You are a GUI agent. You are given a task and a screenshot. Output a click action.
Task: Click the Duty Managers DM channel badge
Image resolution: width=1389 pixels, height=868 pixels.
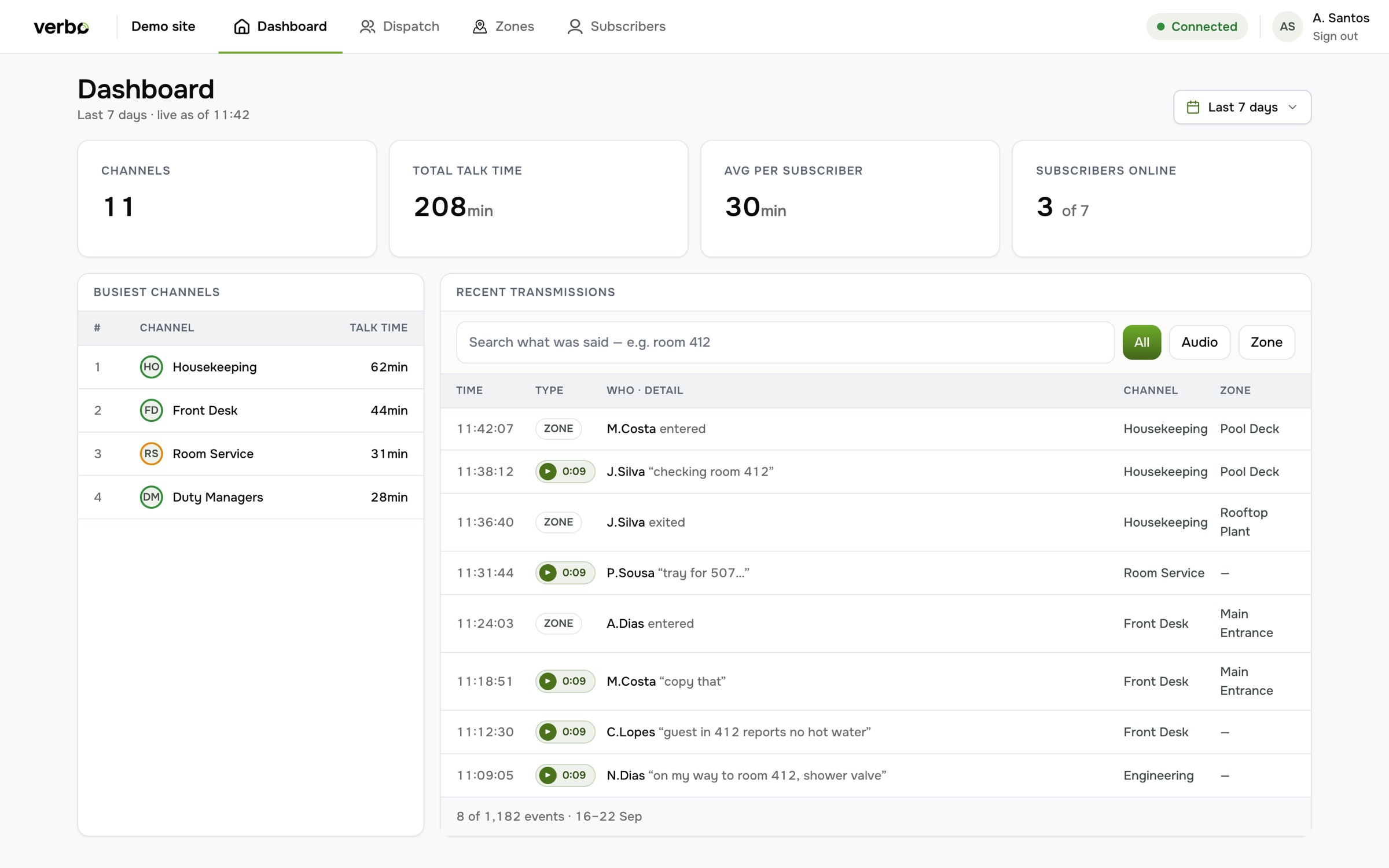point(151,497)
